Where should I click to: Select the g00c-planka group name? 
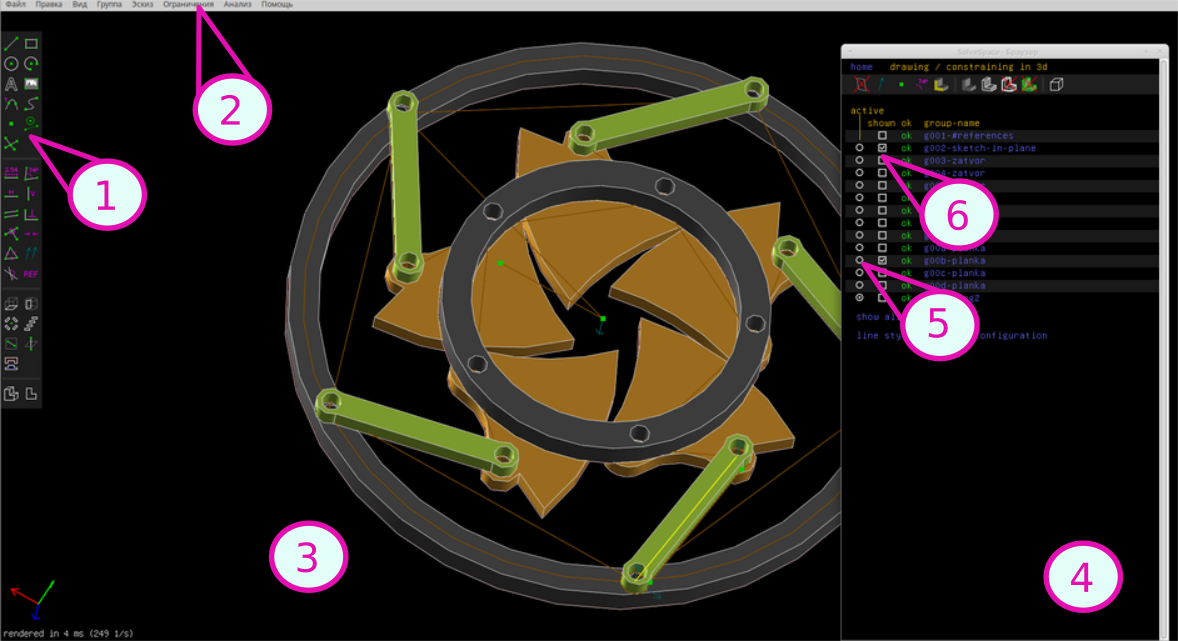coord(953,273)
